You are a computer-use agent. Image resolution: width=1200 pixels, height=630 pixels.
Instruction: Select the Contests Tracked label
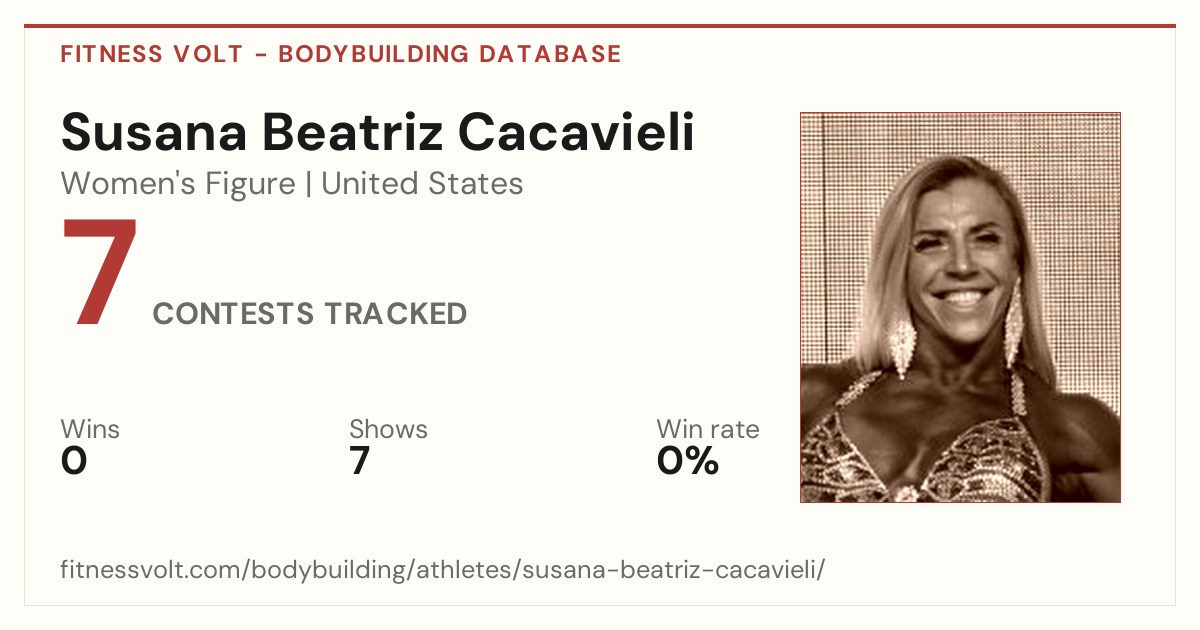pos(310,314)
